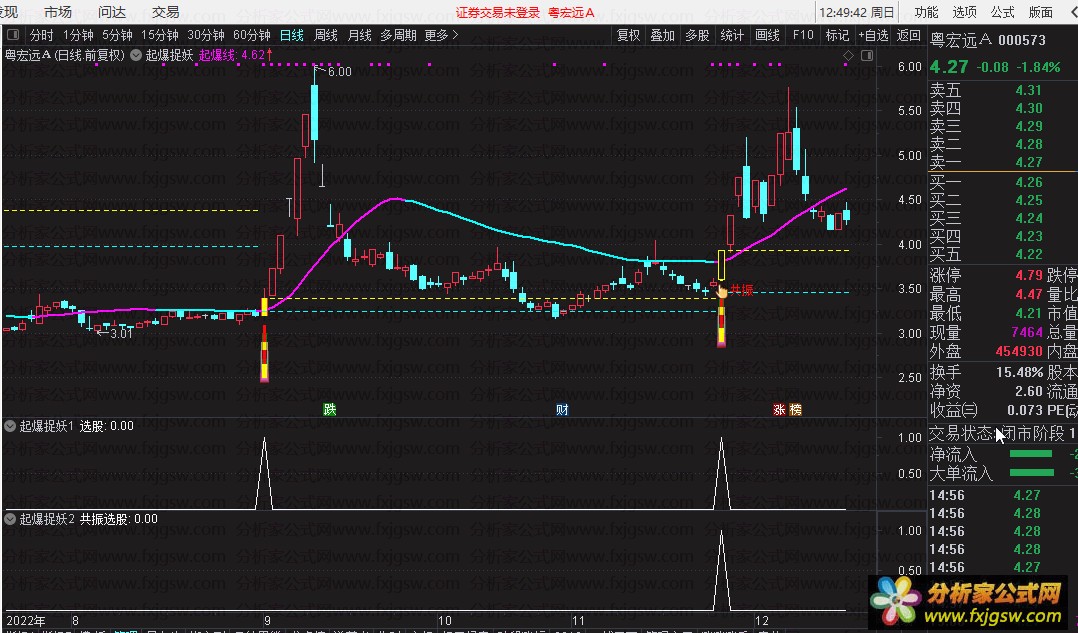
Task: Open the 多周期 multi-period view
Action: tap(399, 34)
